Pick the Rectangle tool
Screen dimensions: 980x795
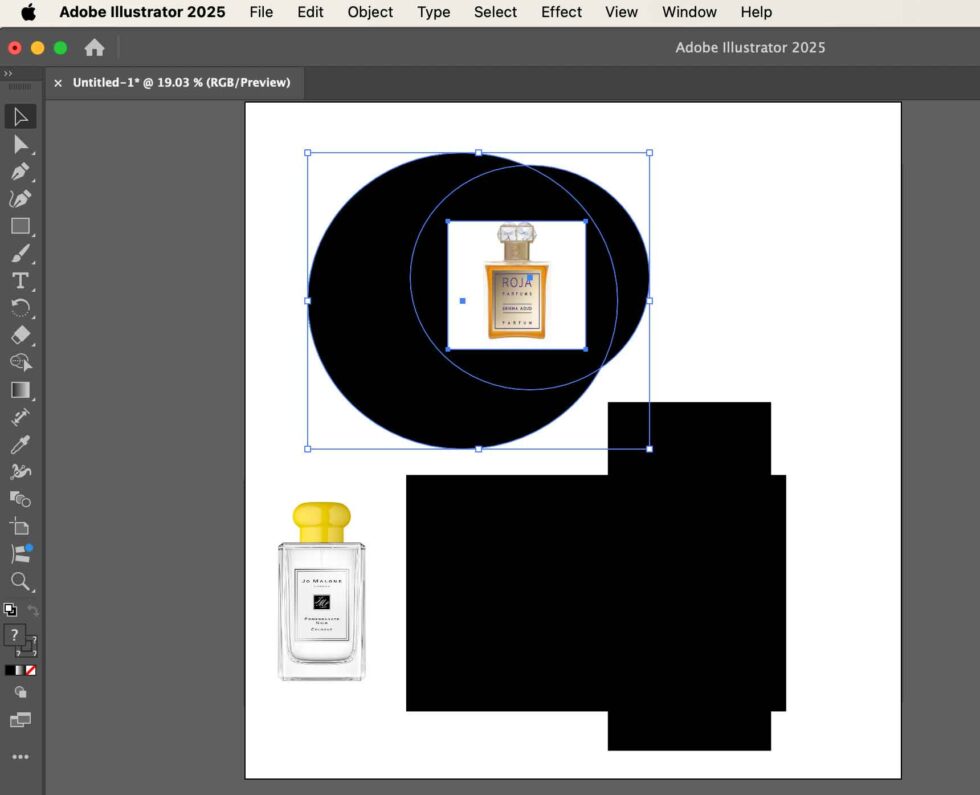click(20, 226)
